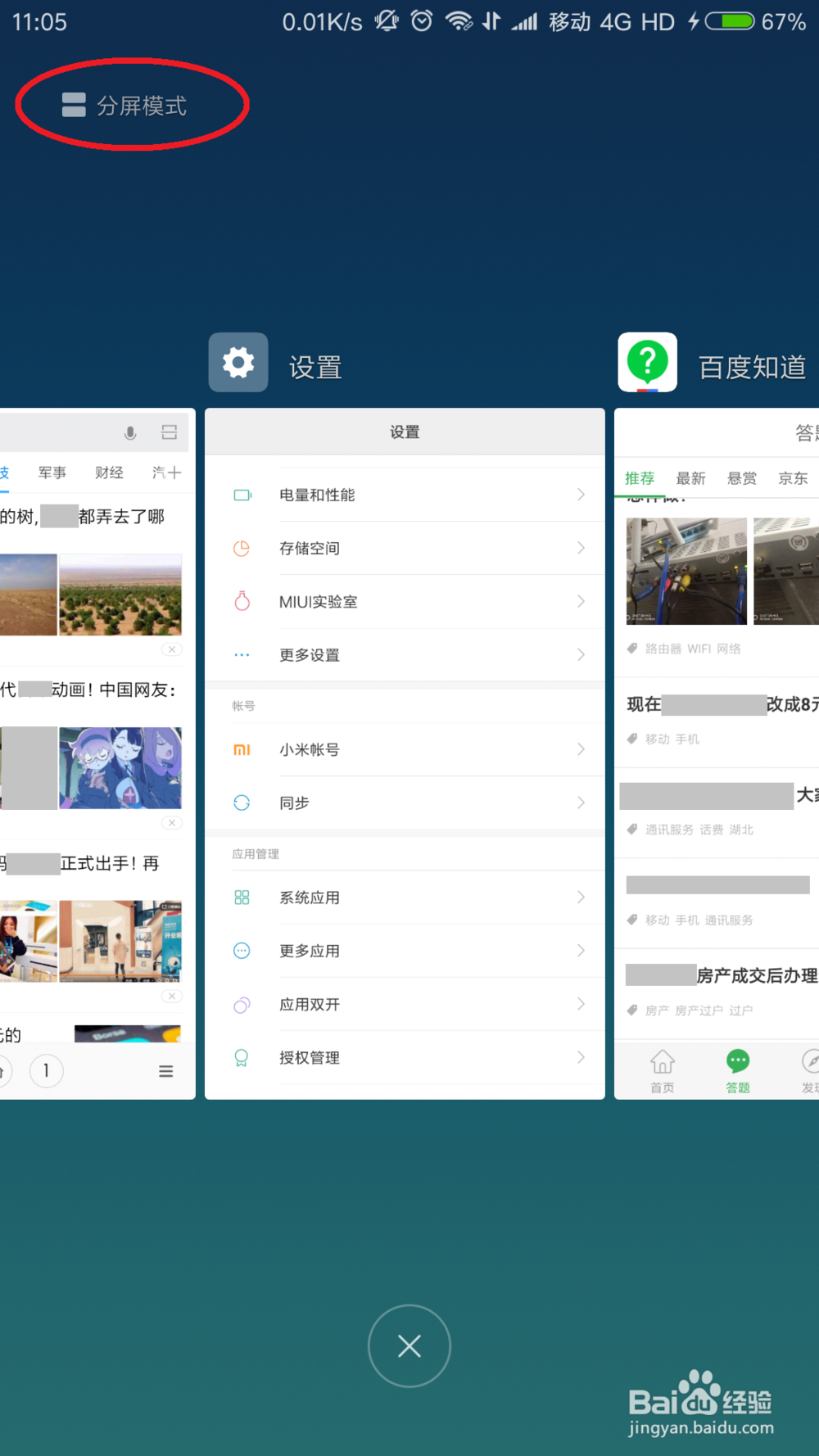This screenshot has width=819, height=1456.
Task: Dismiss the animation news item with its x
Action: [171, 822]
